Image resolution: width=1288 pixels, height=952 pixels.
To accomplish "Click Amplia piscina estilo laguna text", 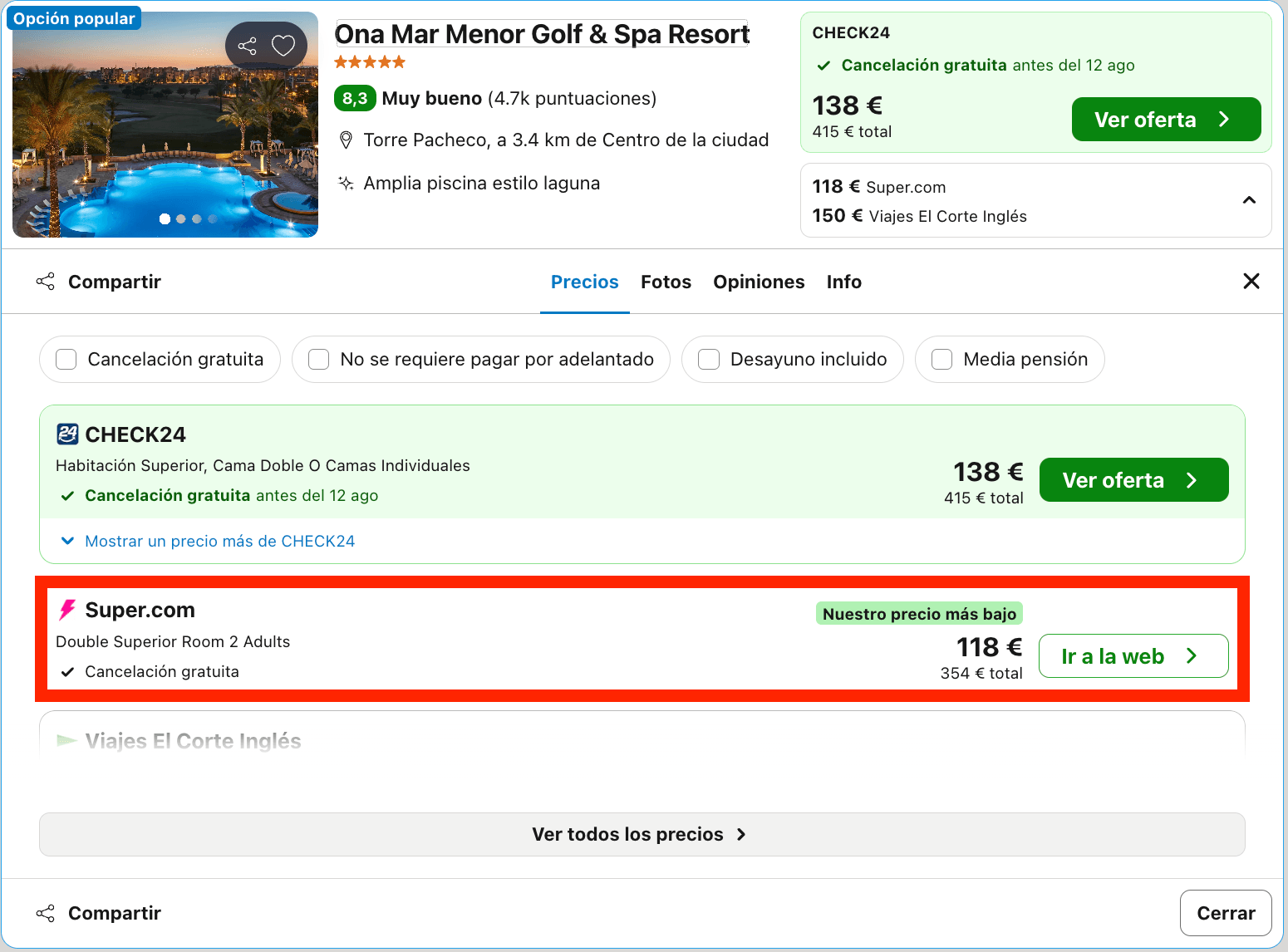I will click(x=482, y=184).
